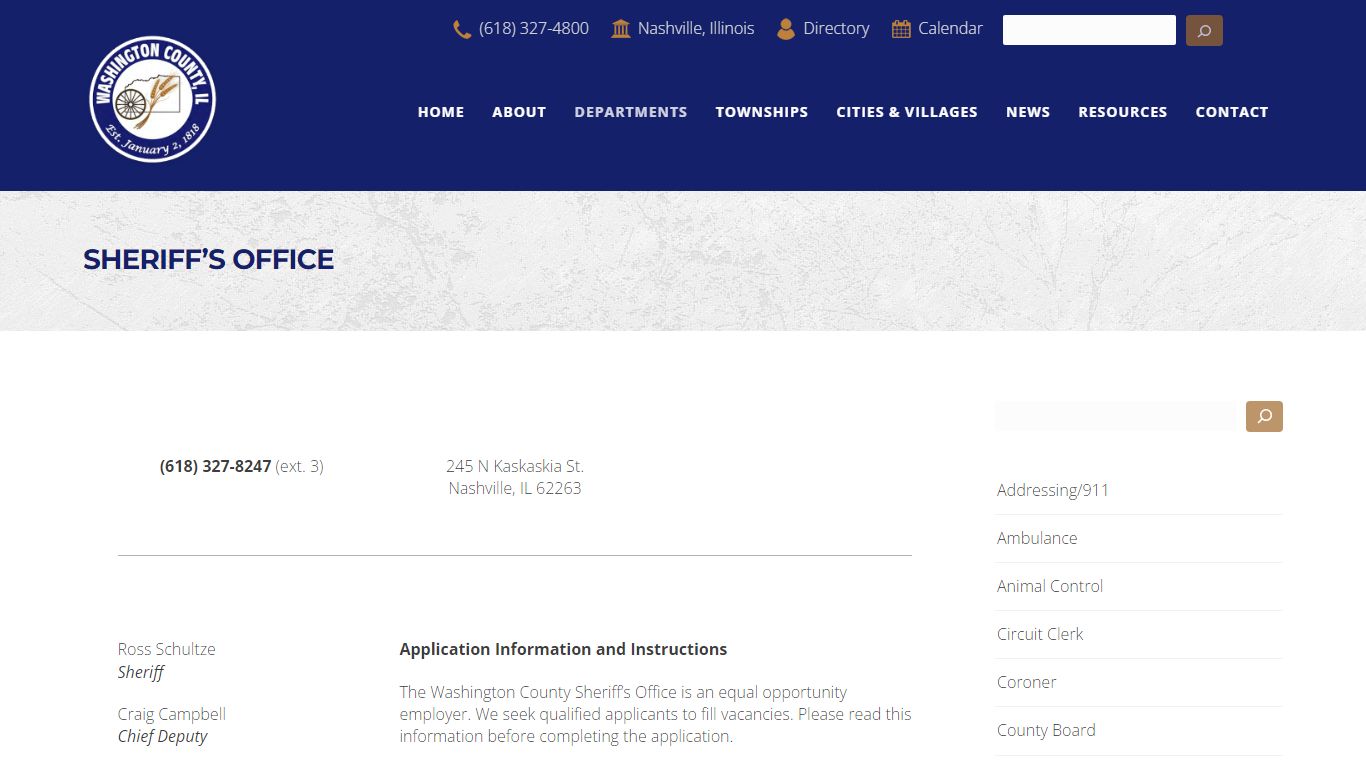The width and height of the screenshot is (1366, 768).
Task: Click the name Ross Schultze
Action: pyautogui.click(x=167, y=649)
